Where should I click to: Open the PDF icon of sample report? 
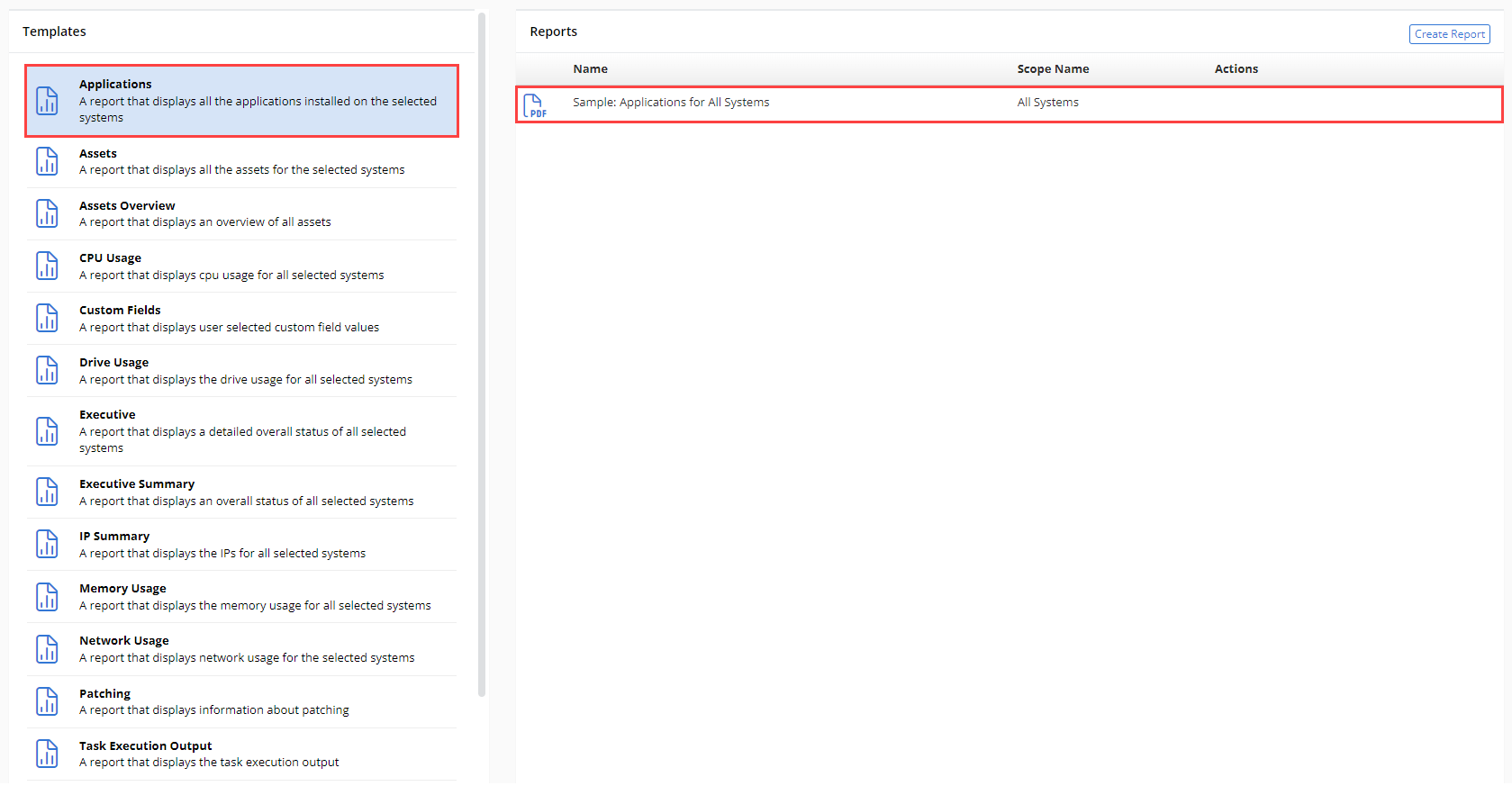pos(534,105)
